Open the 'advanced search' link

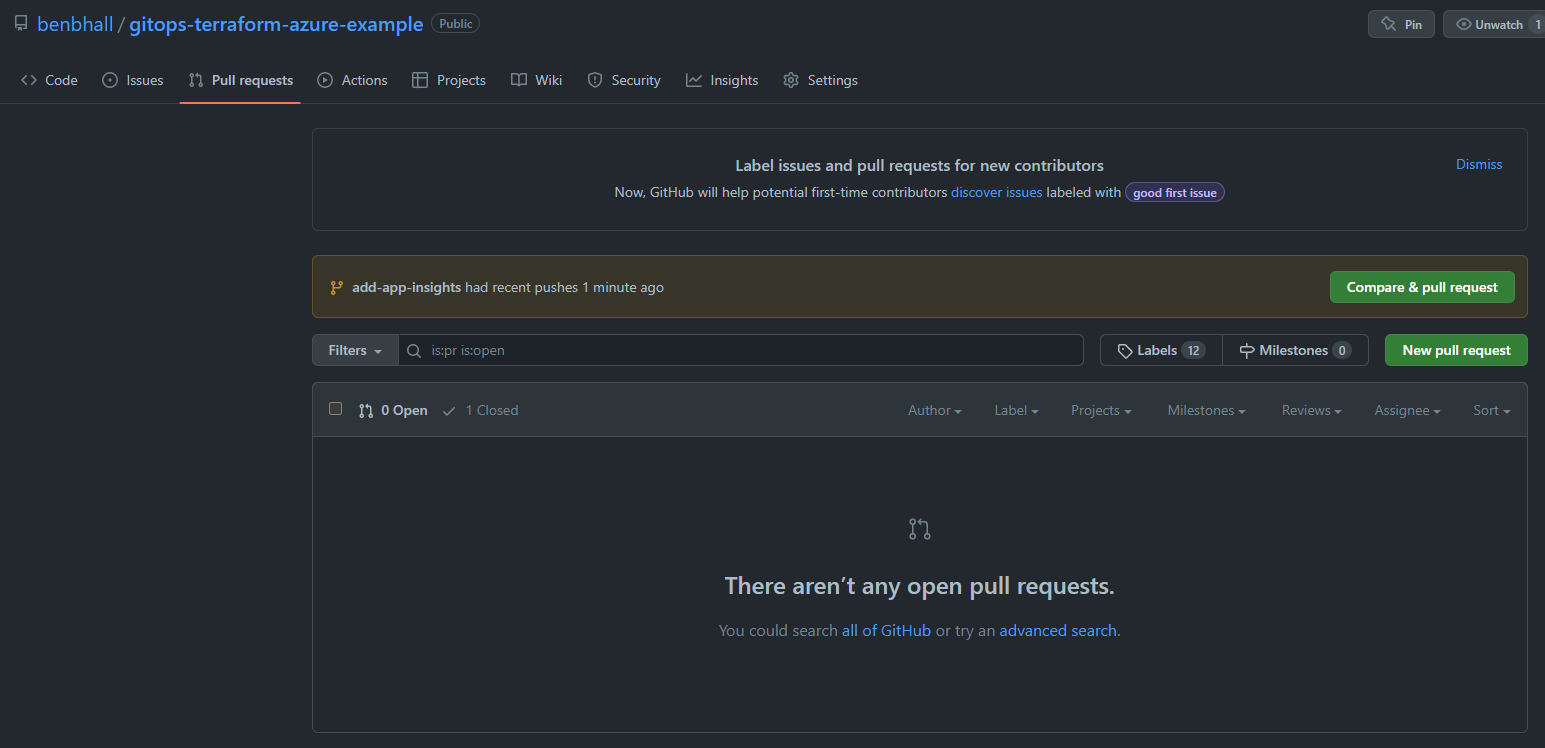point(1058,630)
